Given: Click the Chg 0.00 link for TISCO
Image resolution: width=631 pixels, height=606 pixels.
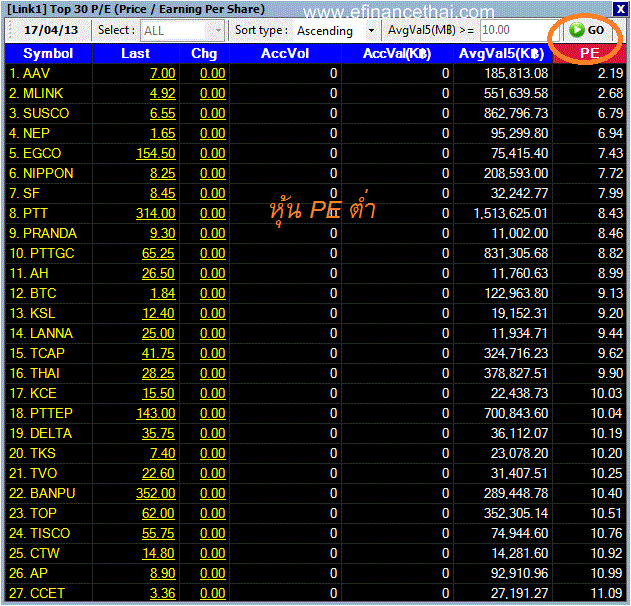Looking at the screenshot, I should pos(212,534).
